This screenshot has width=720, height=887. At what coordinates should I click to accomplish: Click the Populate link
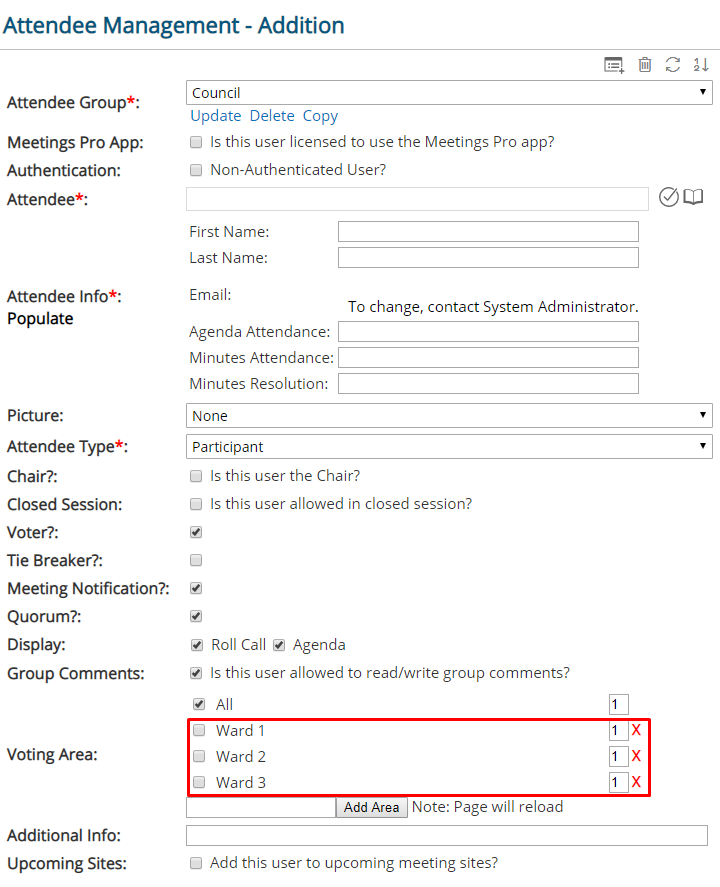pos(40,319)
